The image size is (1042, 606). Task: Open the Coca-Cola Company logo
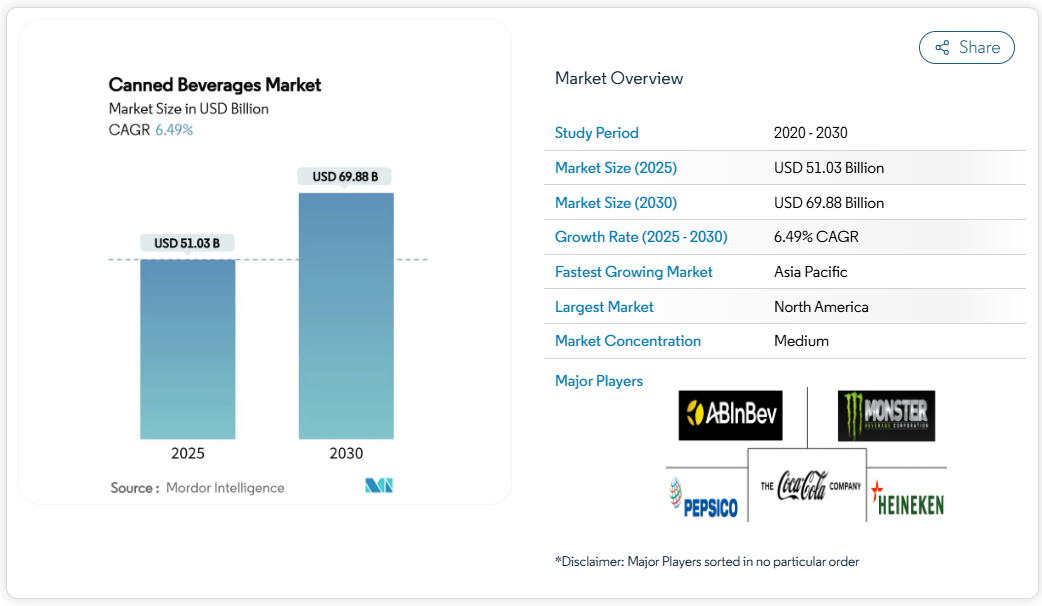[x=806, y=485]
